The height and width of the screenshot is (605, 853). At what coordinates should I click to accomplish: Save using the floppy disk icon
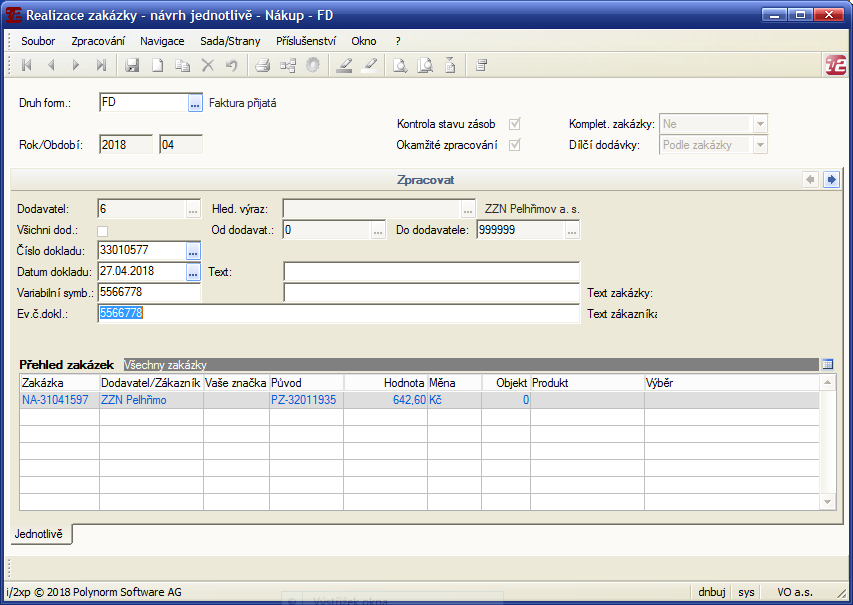132,65
